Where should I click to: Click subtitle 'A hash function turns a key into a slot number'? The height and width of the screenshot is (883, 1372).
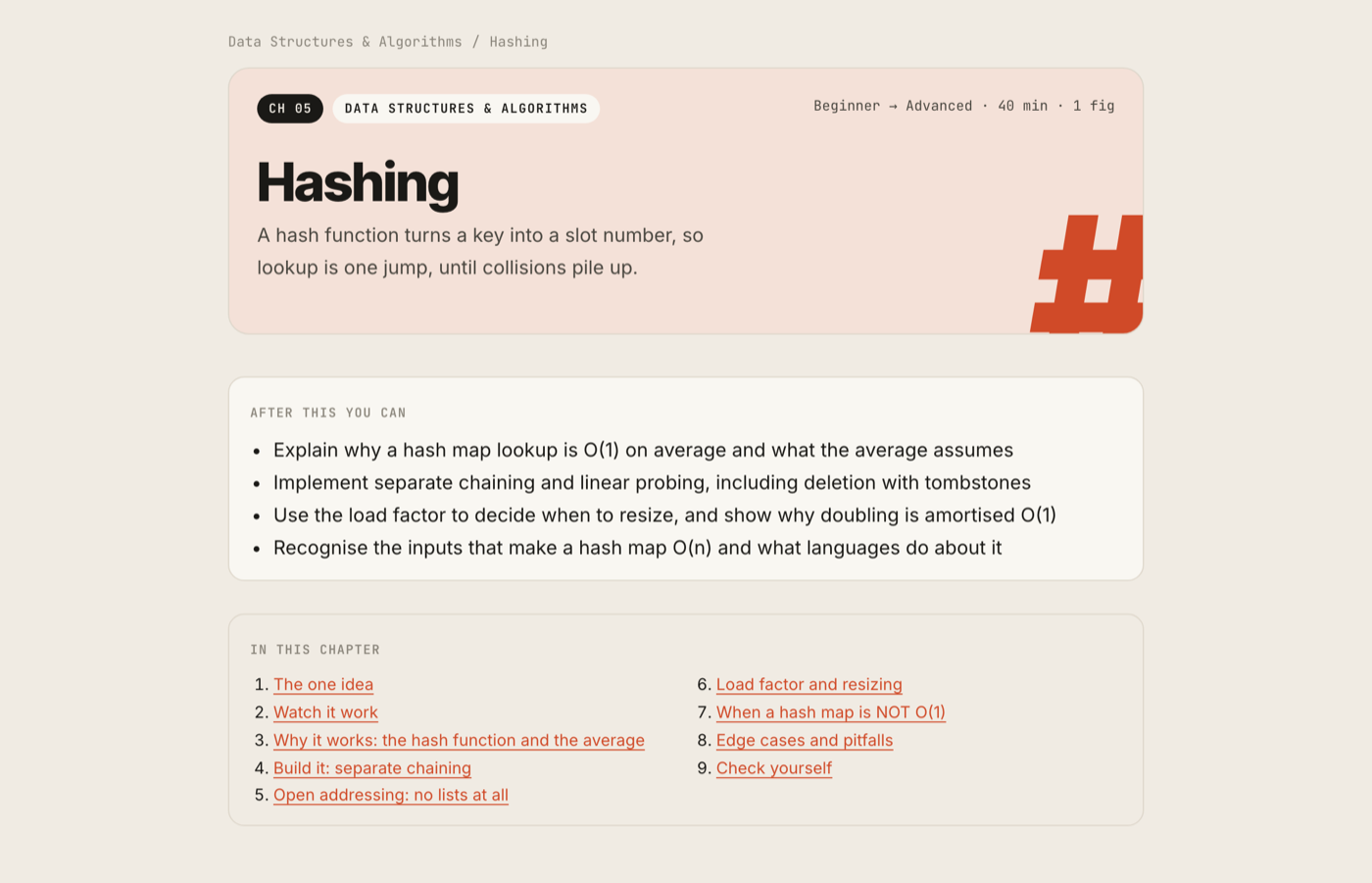[480, 251]
